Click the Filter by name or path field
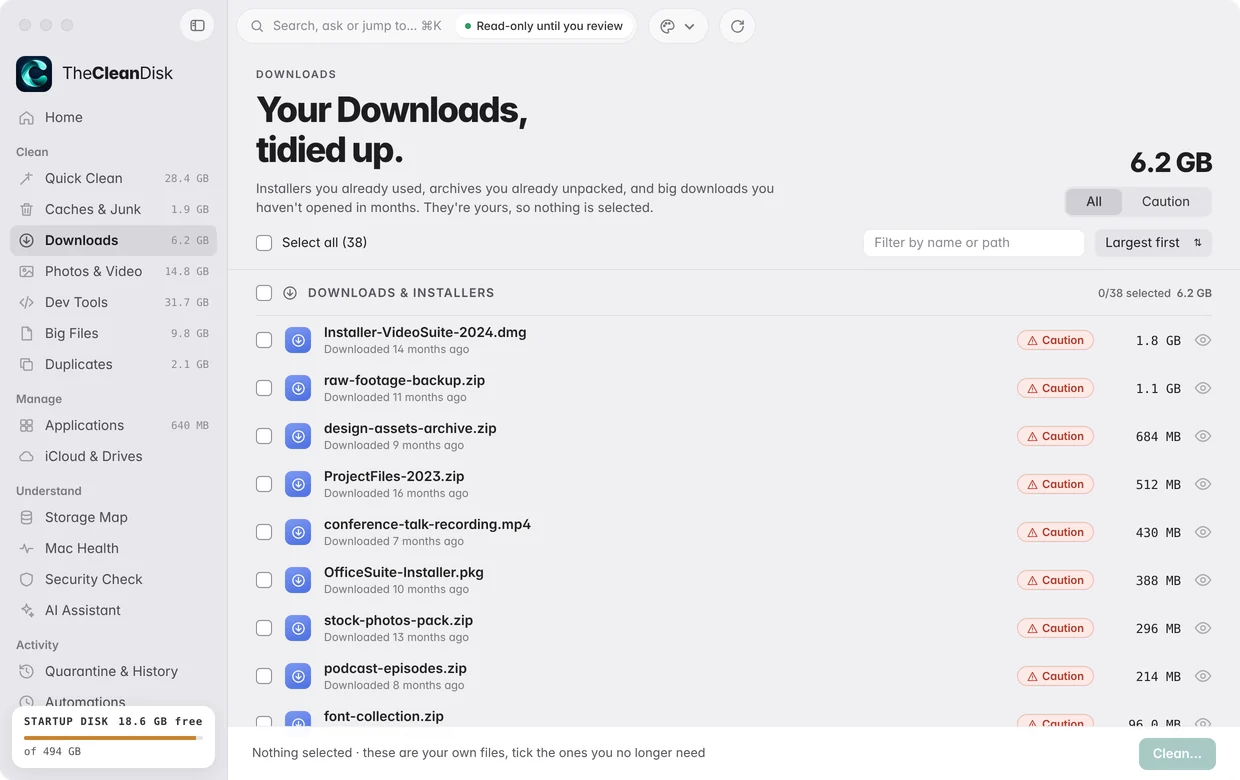This screenshot has height=780, width=1240. (974, 242)
